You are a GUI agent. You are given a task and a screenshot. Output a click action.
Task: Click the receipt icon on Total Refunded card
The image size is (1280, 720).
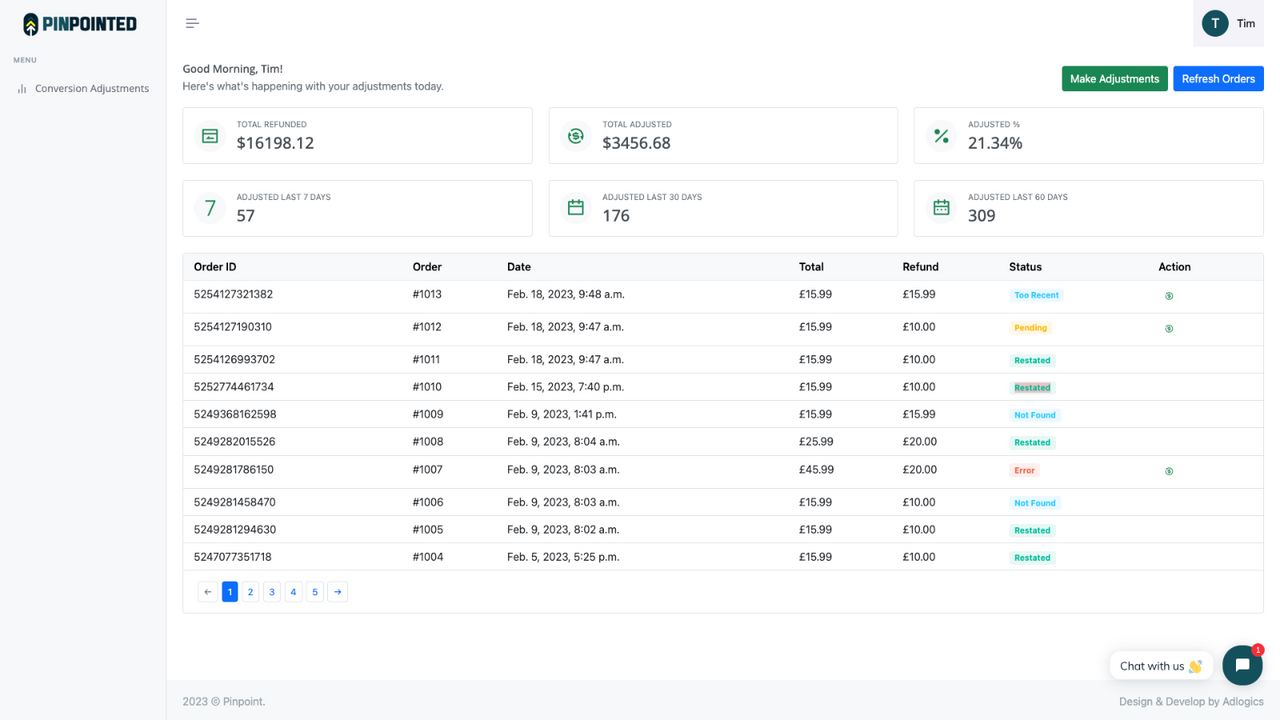click(x=208, y=135)
